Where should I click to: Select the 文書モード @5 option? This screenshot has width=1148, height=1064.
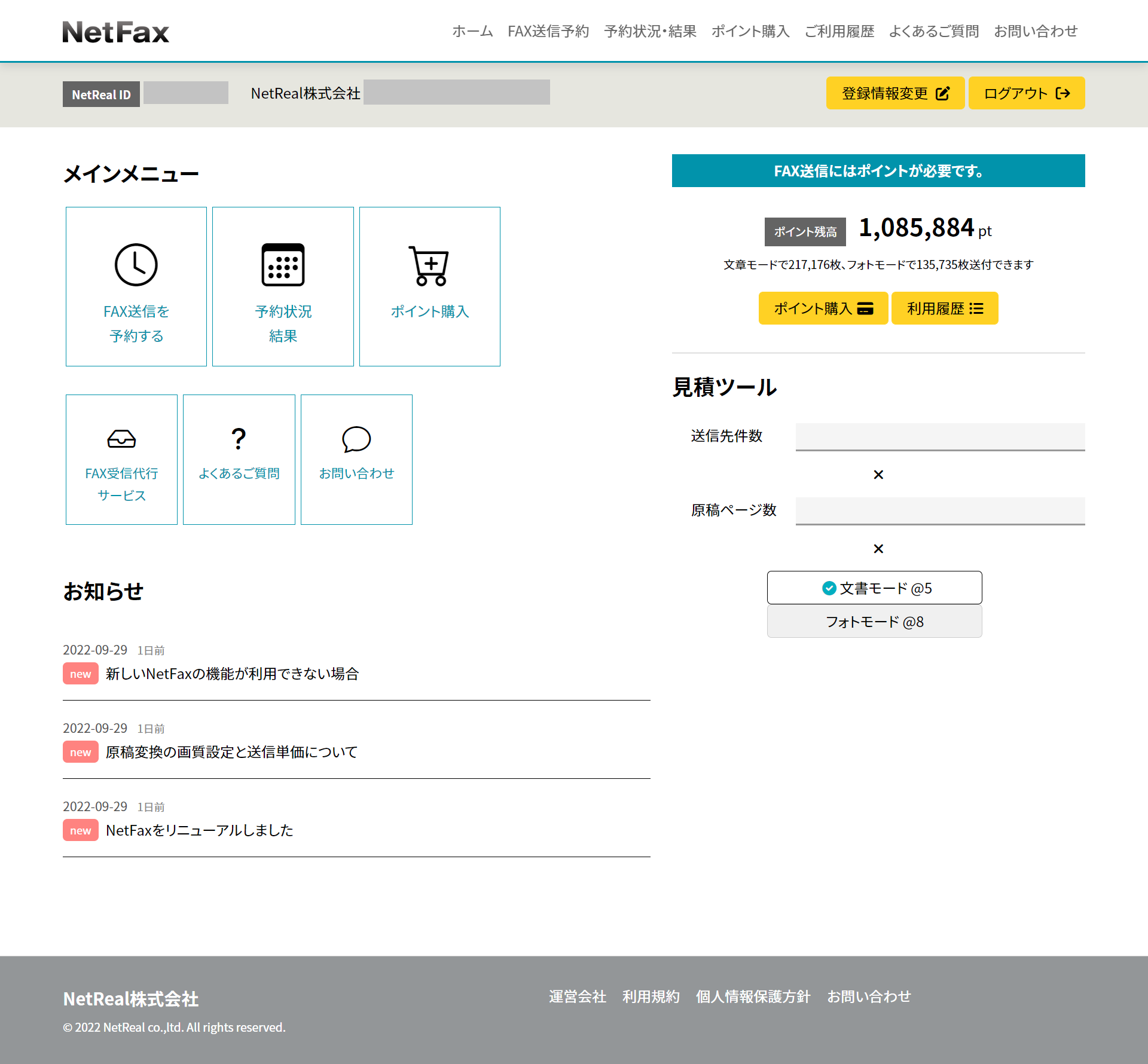click(874, 588)
